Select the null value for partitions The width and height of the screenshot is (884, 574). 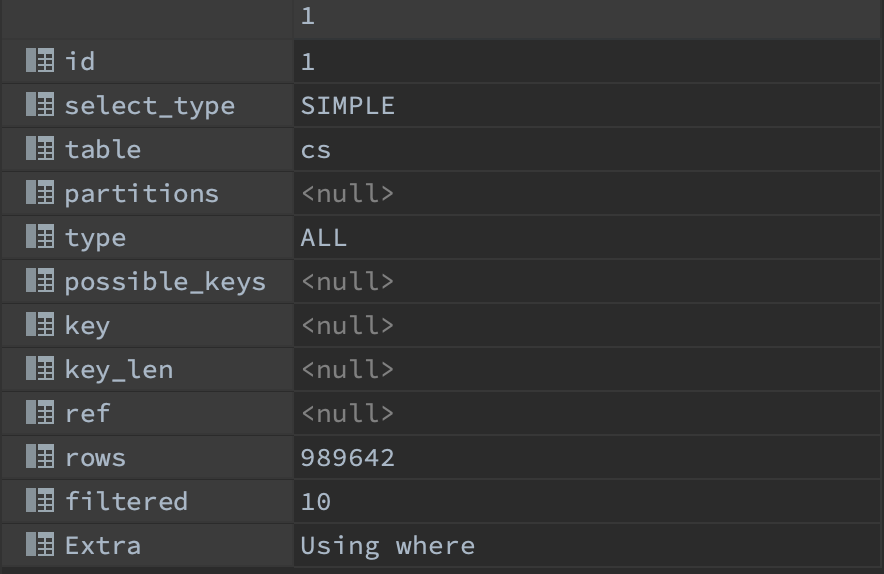(348, 193)
